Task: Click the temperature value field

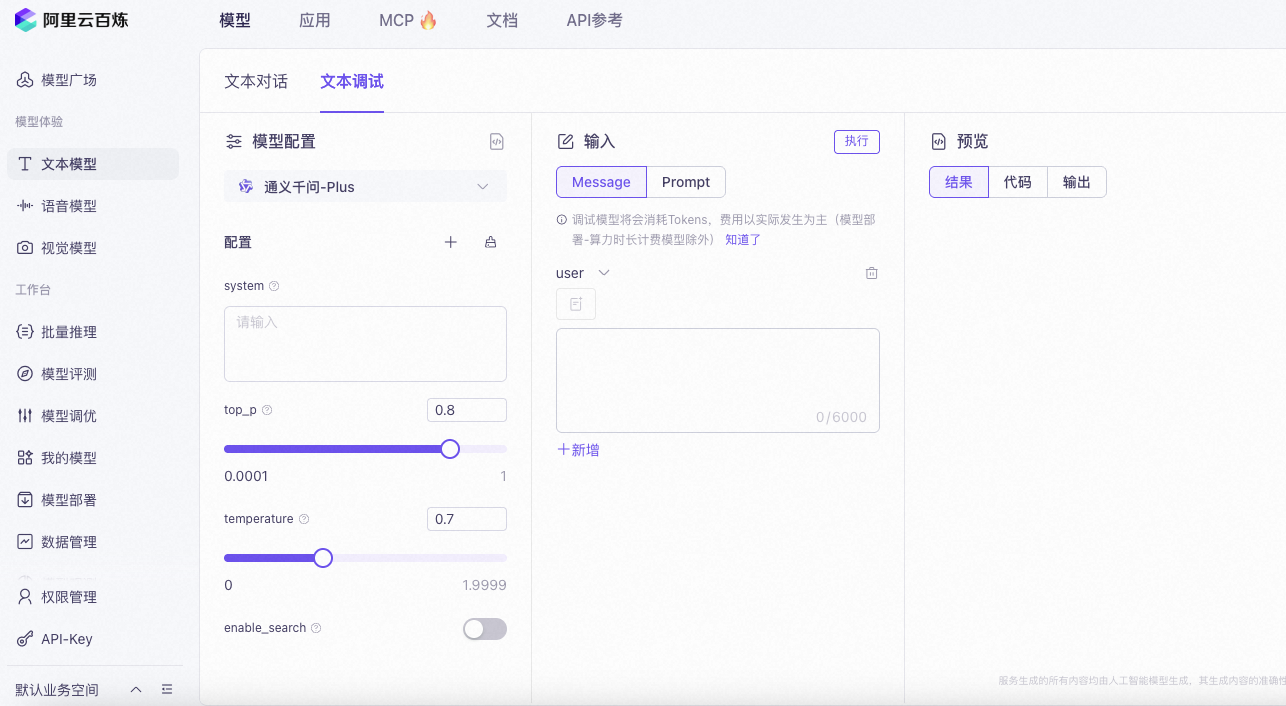Action: click(x=467, y=519)
